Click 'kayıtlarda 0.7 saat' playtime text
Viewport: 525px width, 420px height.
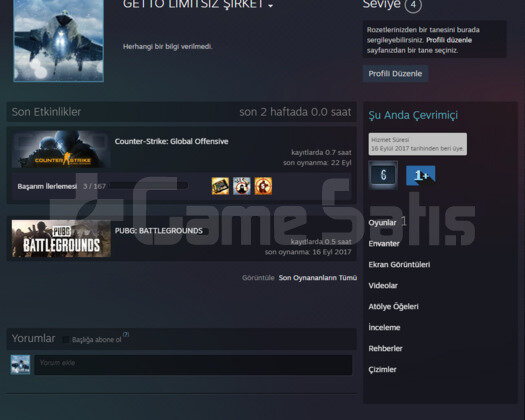(x=321, y=152)
